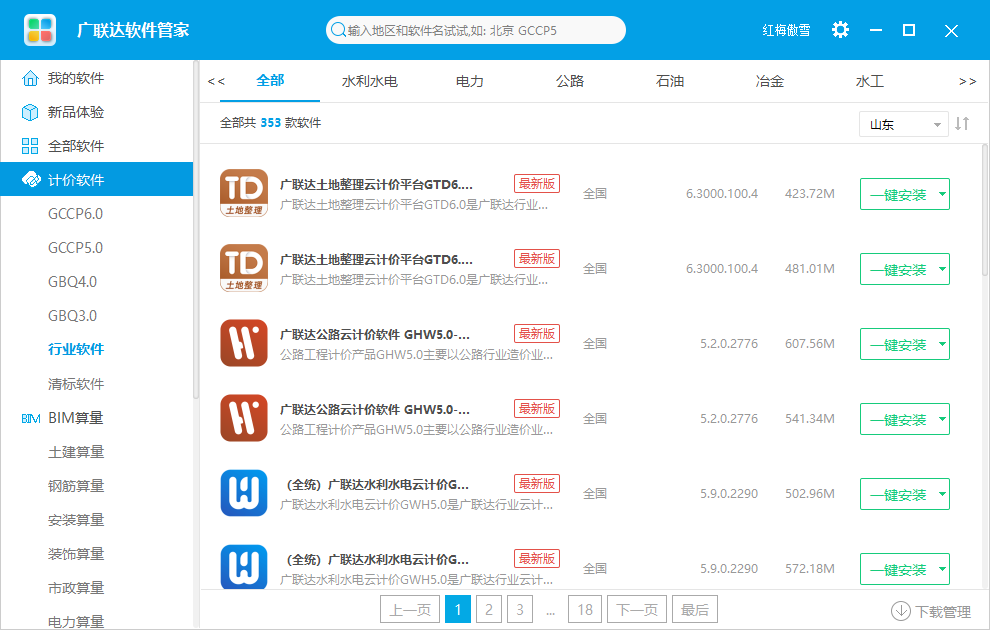Select the 全部 category tab
The width and height of the screenshot is (990, 630).
tap(270, 81)
